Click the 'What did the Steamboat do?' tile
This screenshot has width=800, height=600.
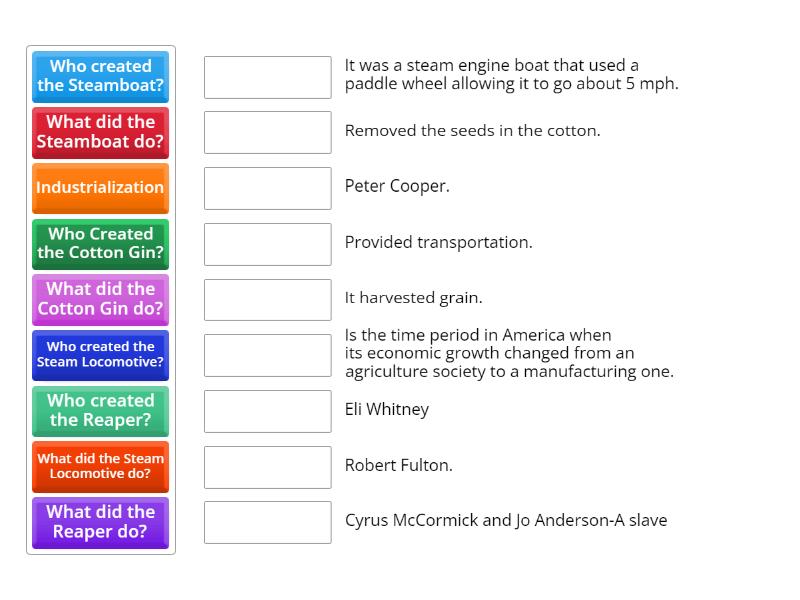coord(100,132)
